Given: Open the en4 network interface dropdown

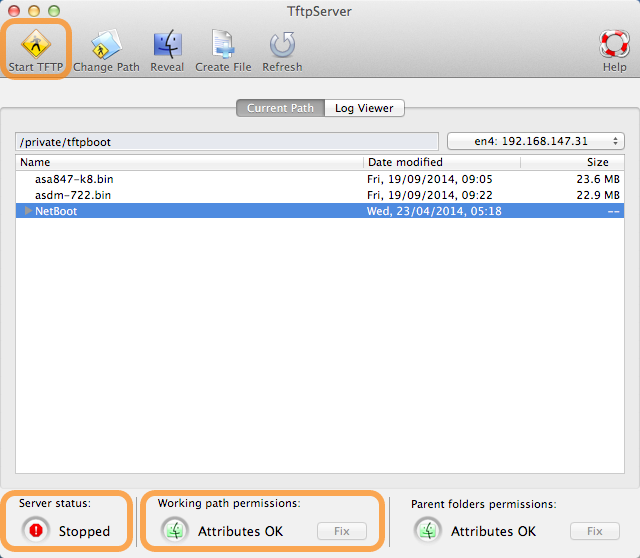Looking at the screenshot, I should pos(535,141).
